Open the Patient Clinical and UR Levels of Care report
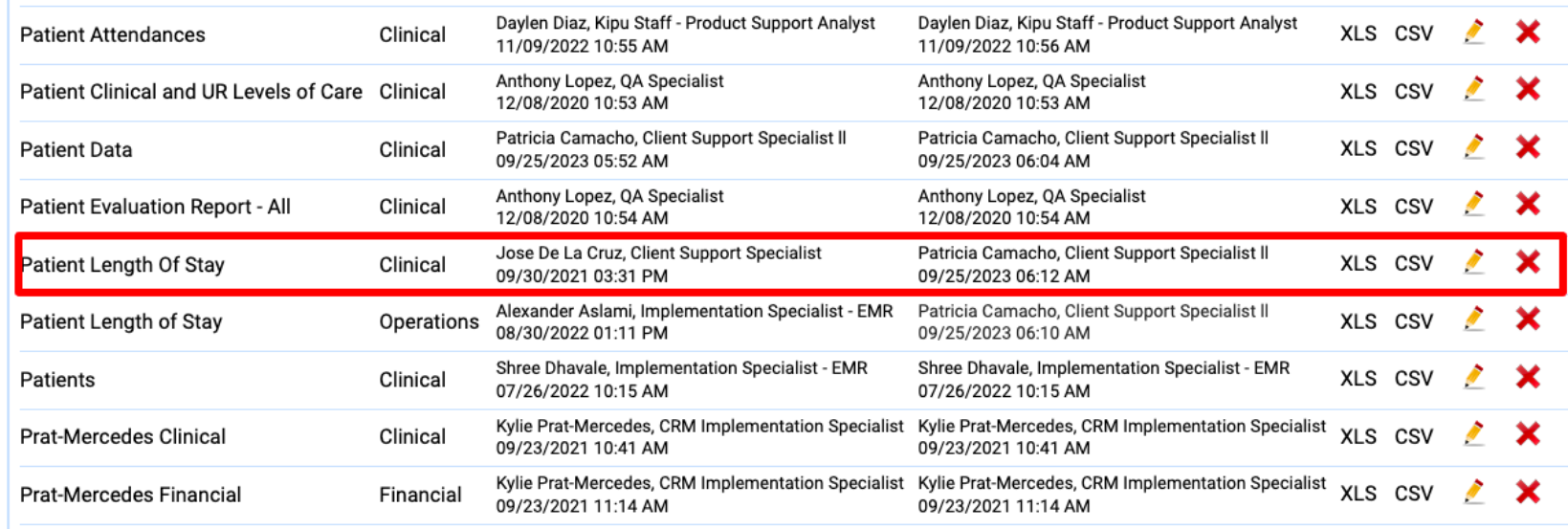The height and width of the screenshot is (529, 1568). [190, 92]
